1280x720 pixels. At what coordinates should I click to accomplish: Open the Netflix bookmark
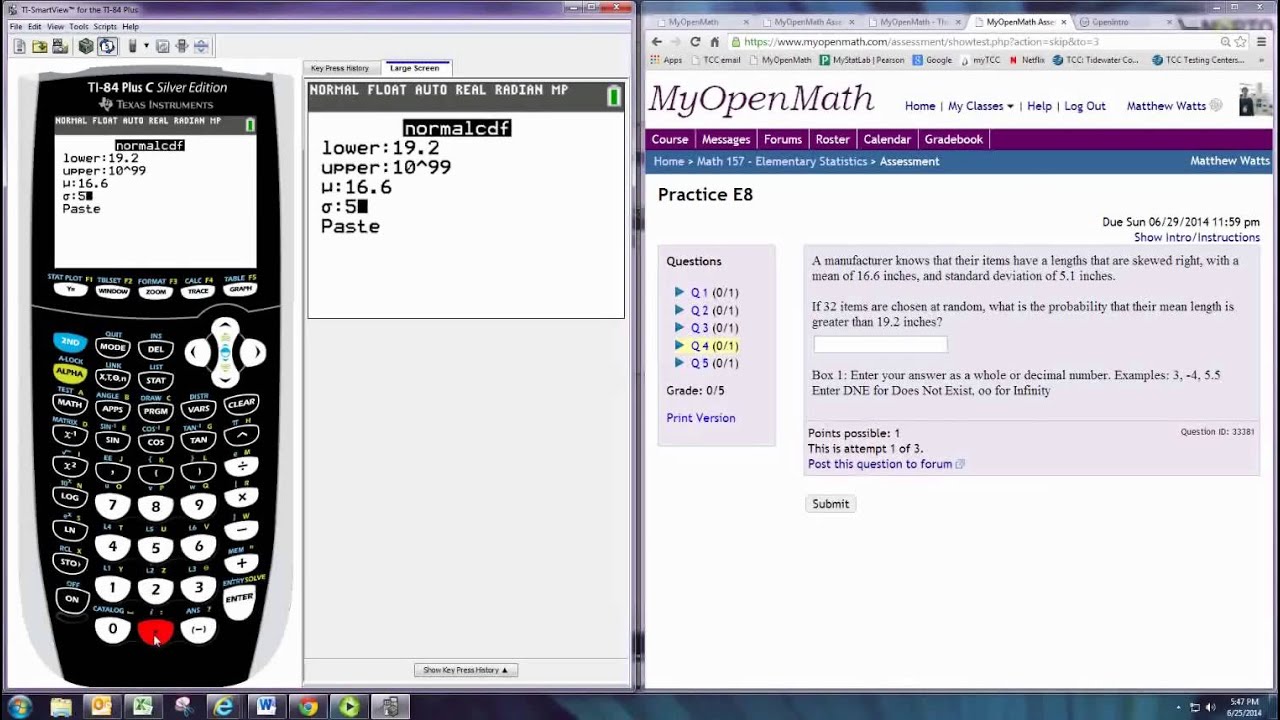(1027, 60)
